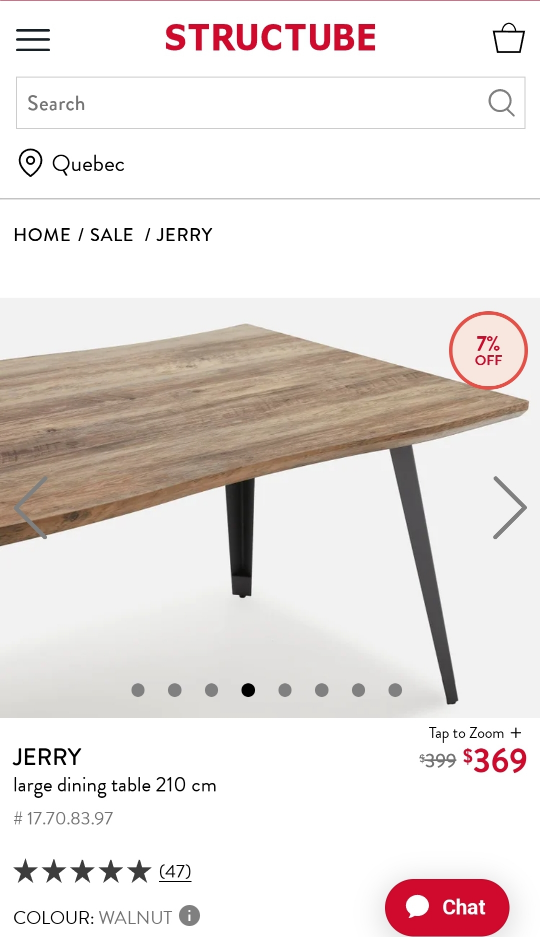Click the STRUCTUBE logo
The width and height of the screenshot is (540, 937).
pyautogui.click(x=271, y=38)
